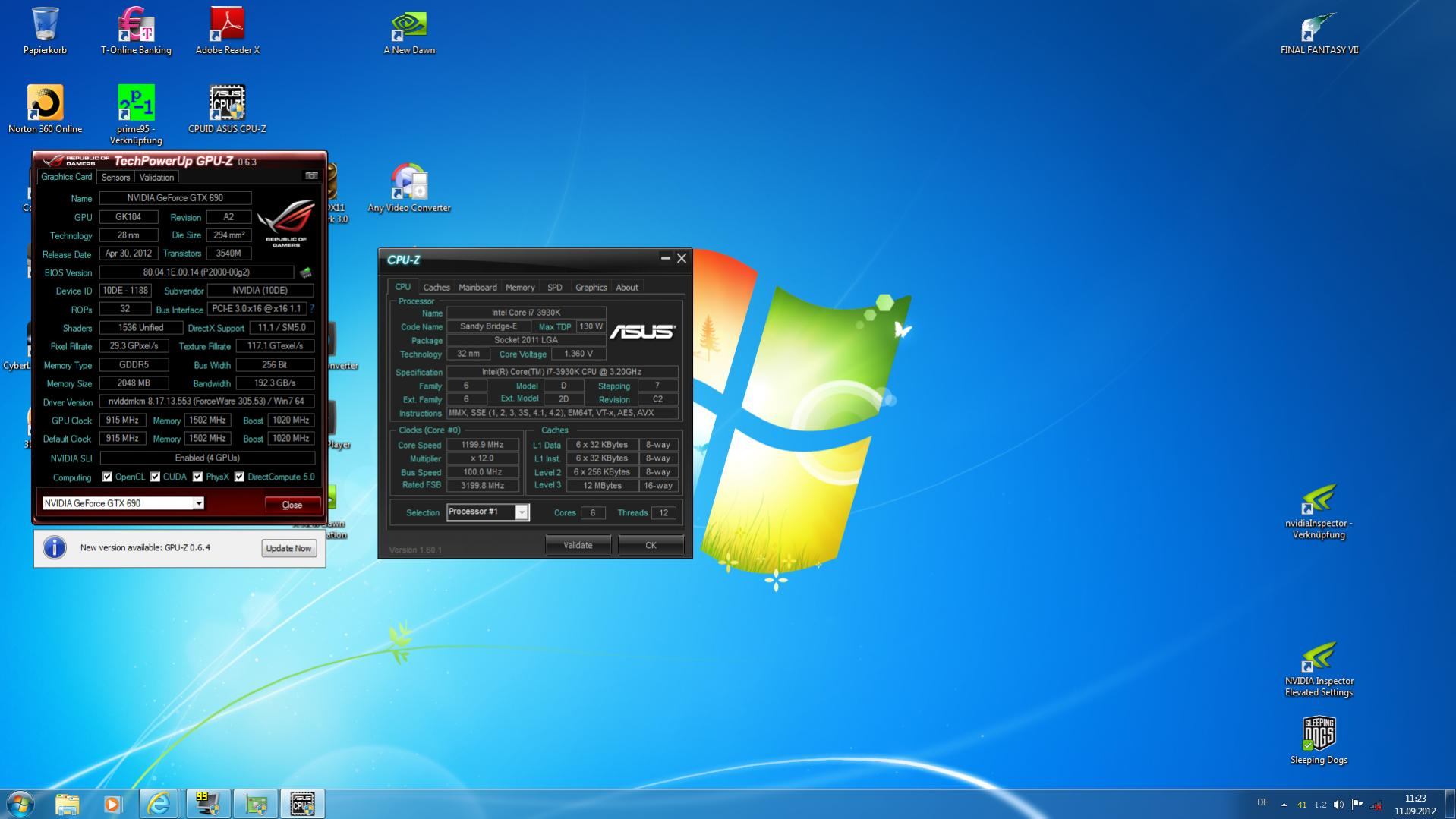This screenshot has height=819, width=1456.
Task: Click the BIOS save chip icon in GPU-Z
Action: (305, 272)
